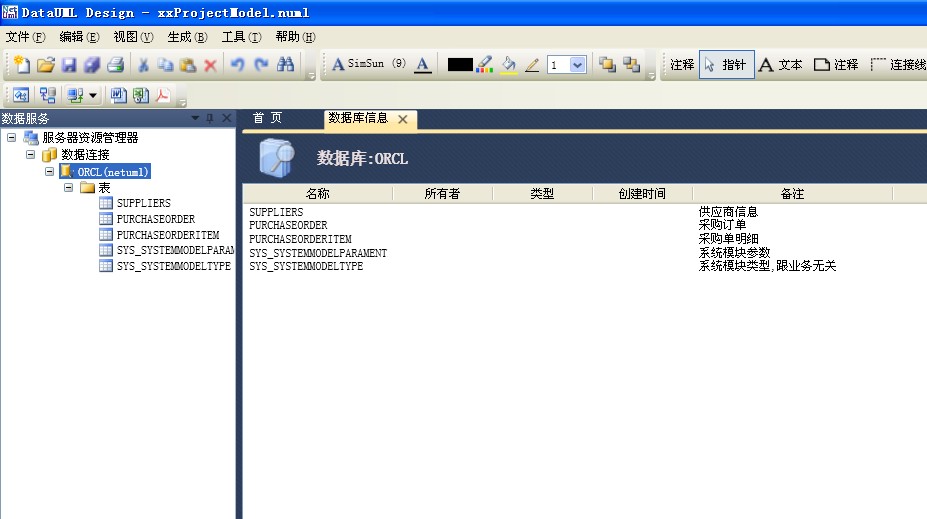Click the 类型 column header
The height and width of the screenshot is (519, 927).
tap(542, 193)
